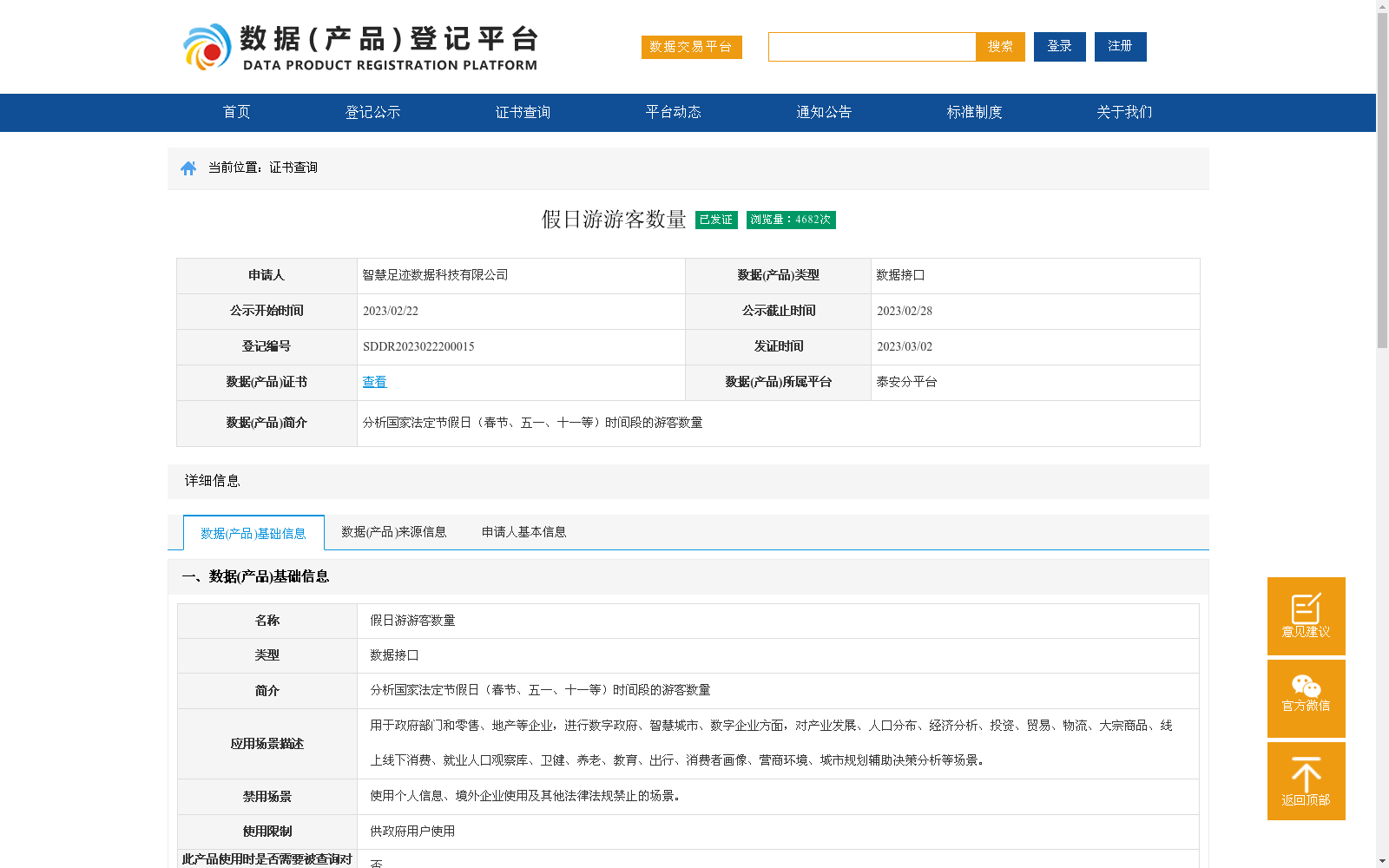Open 平台动态 in the navigation bar
The width and height of the screenshot is (1389, 868).
[x=673, y=112]
